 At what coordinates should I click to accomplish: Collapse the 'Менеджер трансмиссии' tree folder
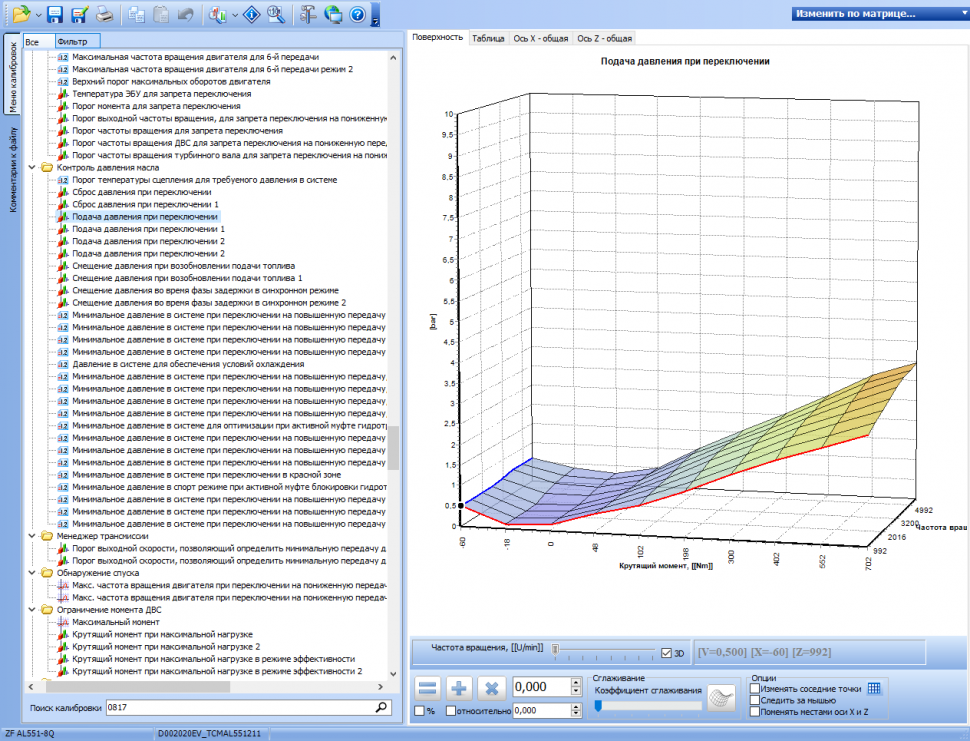[33, 536]
